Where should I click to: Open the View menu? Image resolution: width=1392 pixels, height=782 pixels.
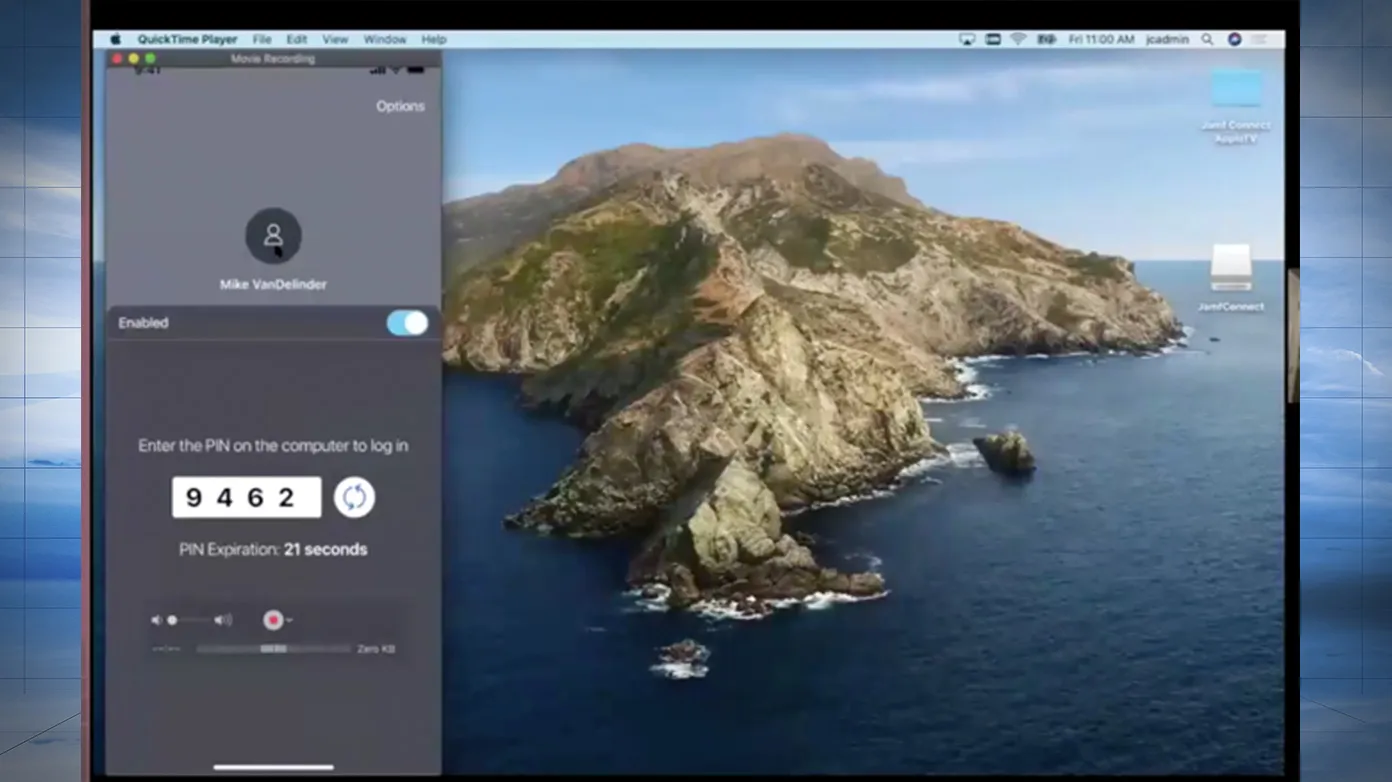(x=335, y=39)
